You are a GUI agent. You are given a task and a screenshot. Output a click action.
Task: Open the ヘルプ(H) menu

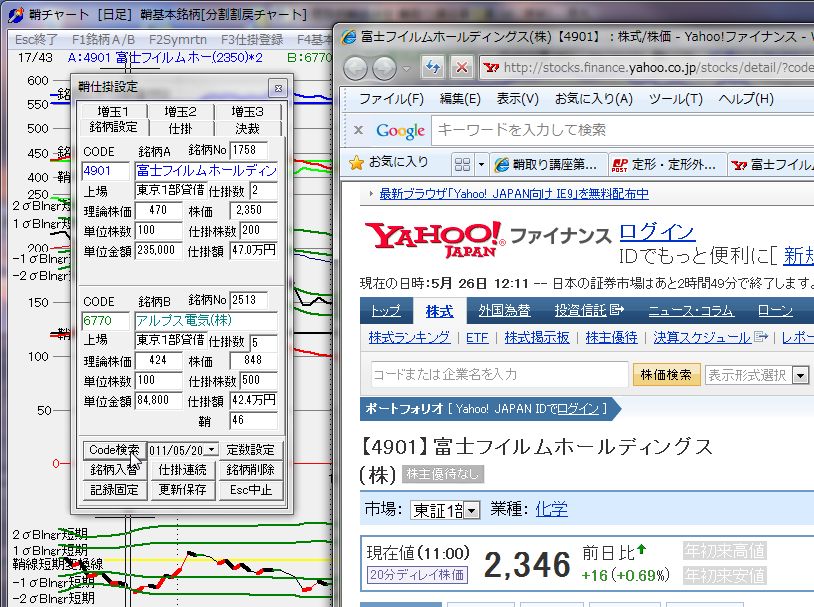[x=746, y=99]
